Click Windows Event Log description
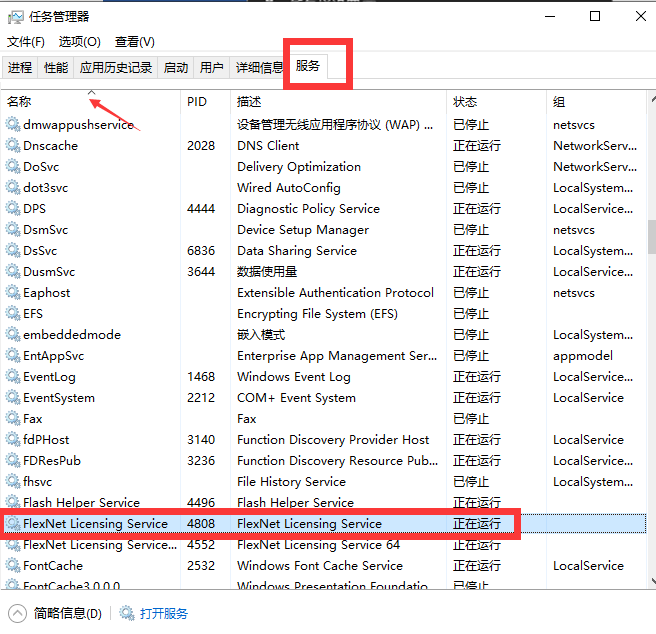Viewport: 656px width, 634px height. click(294, 377)
